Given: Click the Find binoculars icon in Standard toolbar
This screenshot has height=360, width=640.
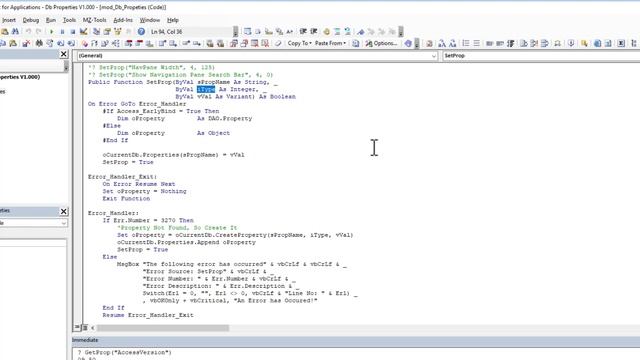Looking at the screenshot, I should tap(15, 31).
